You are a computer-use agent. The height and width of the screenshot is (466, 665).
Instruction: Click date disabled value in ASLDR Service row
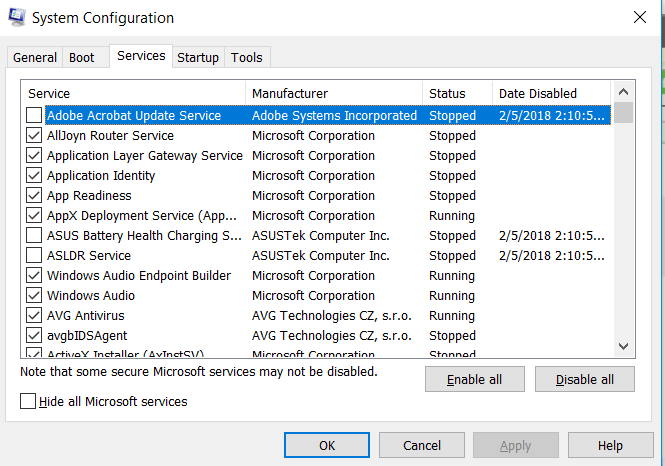pyautogui.click(x=552, y=255)
